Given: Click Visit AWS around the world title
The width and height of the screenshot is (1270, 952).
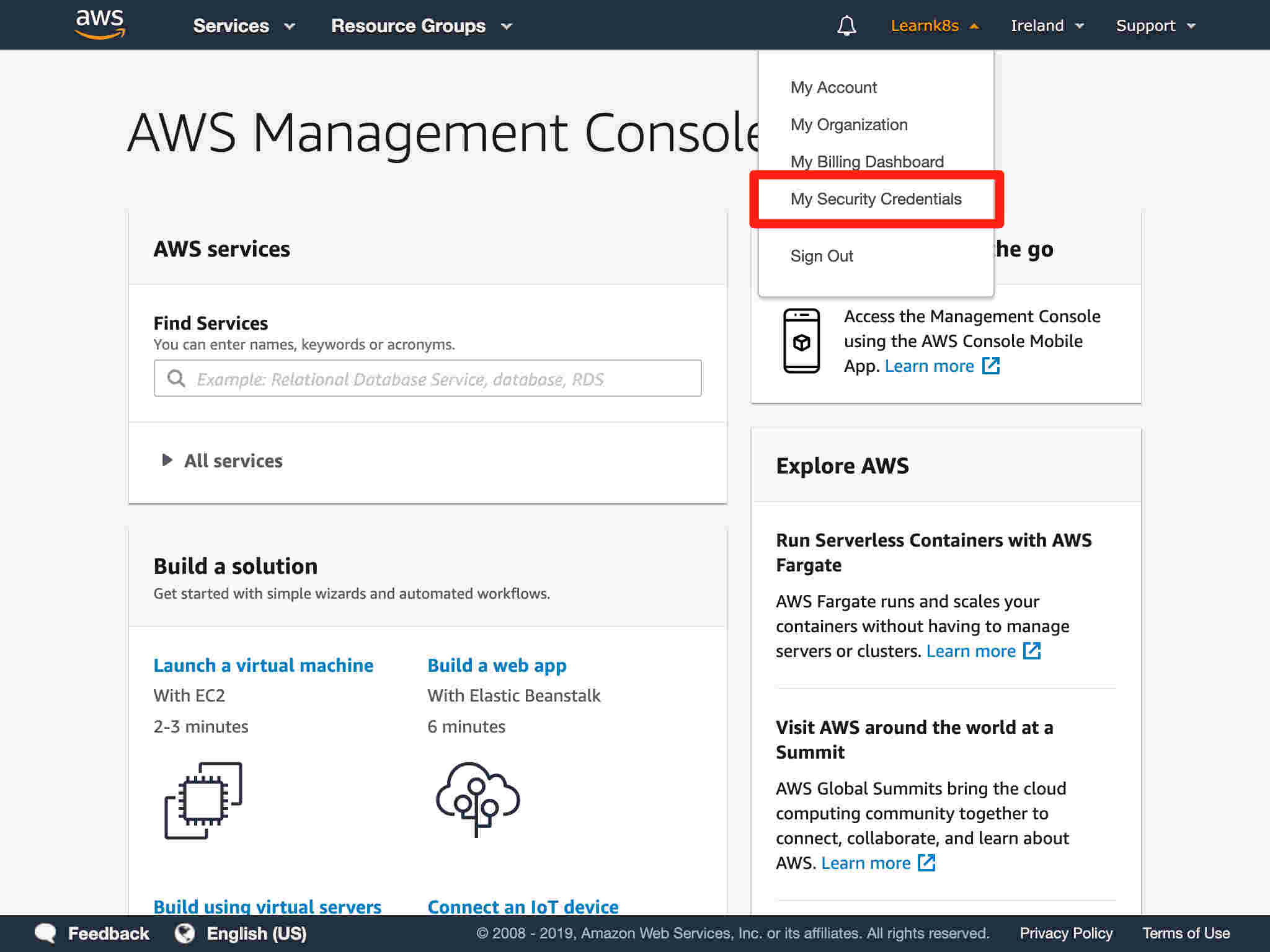Looking at the screenshot, I should [914, 739].
